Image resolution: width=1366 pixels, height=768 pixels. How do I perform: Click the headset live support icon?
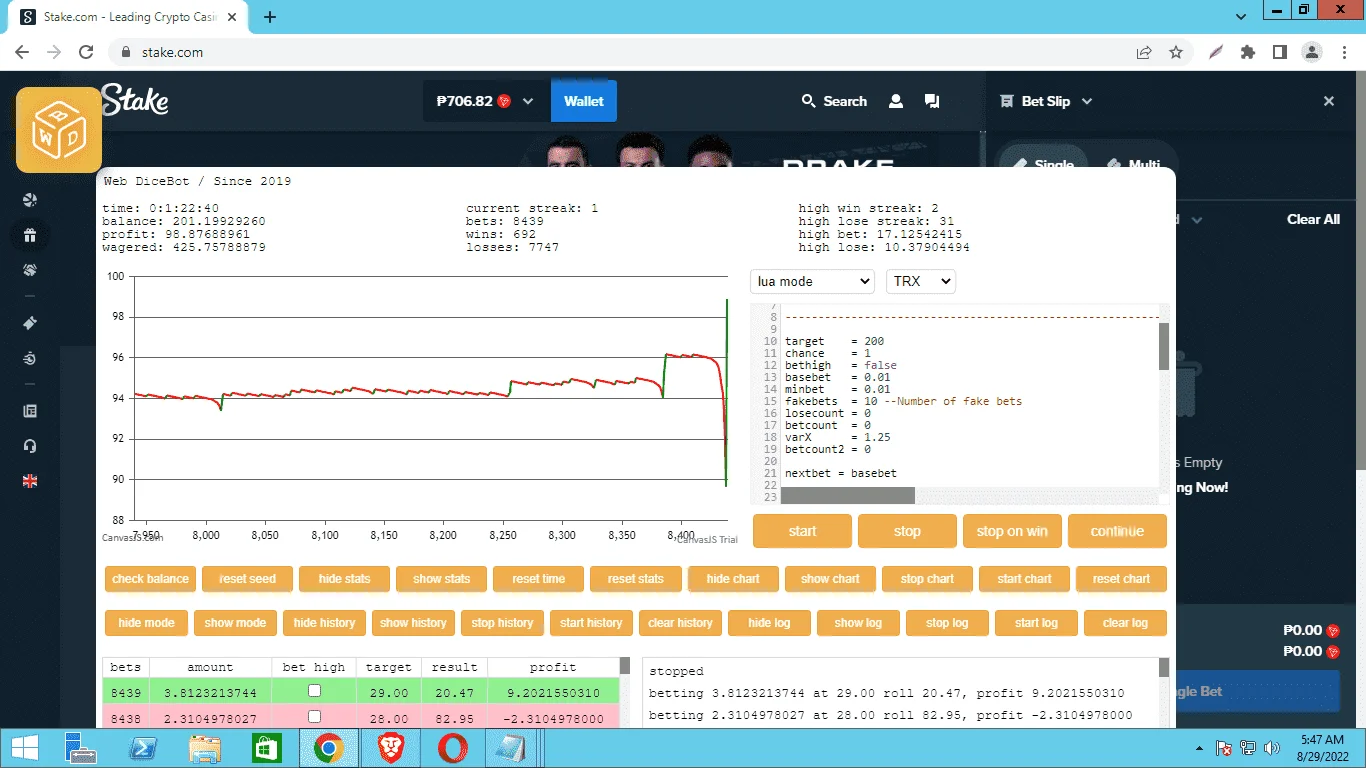pos(30,446)
